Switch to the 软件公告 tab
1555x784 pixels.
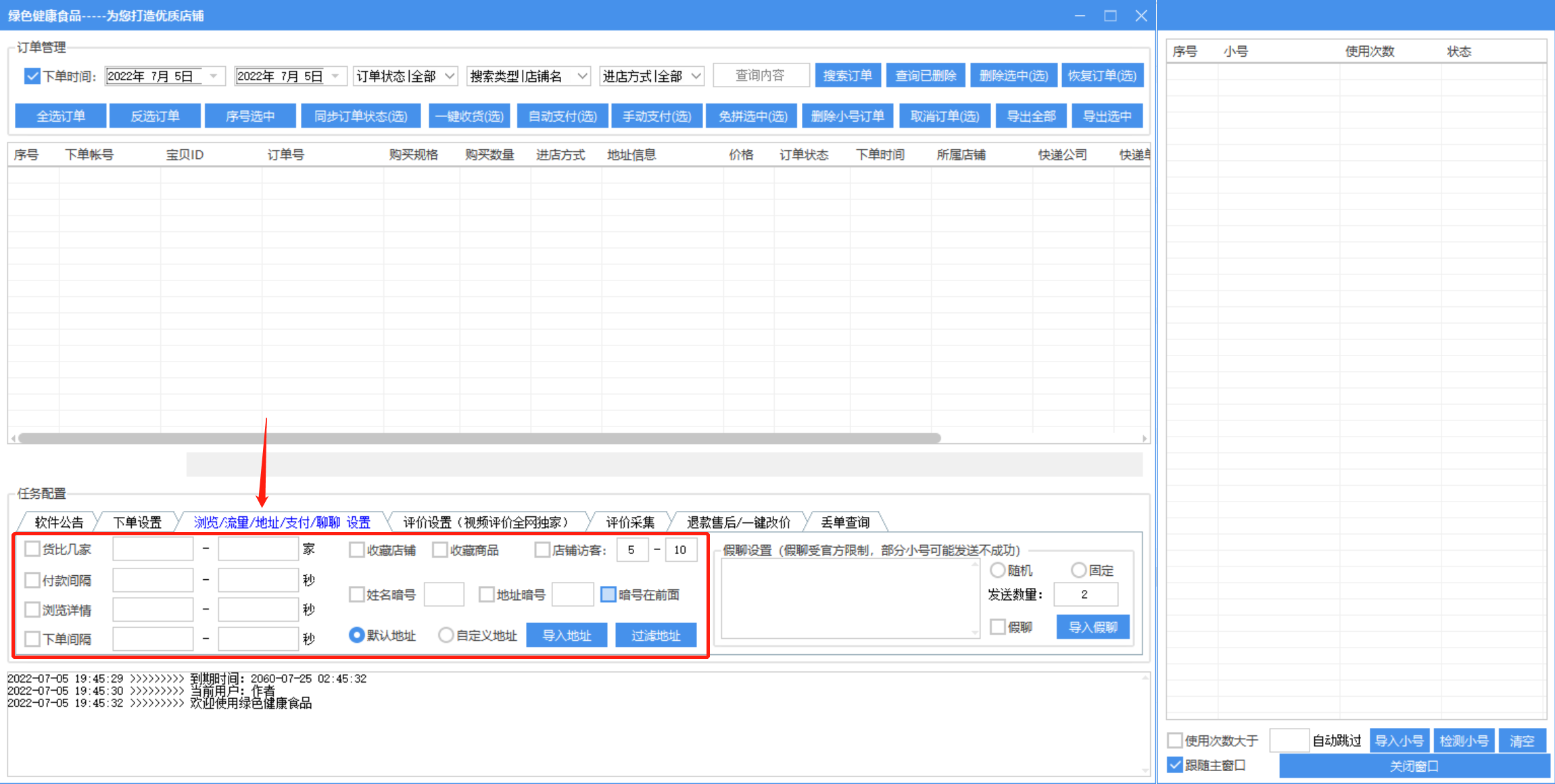(x=59, y=522)
